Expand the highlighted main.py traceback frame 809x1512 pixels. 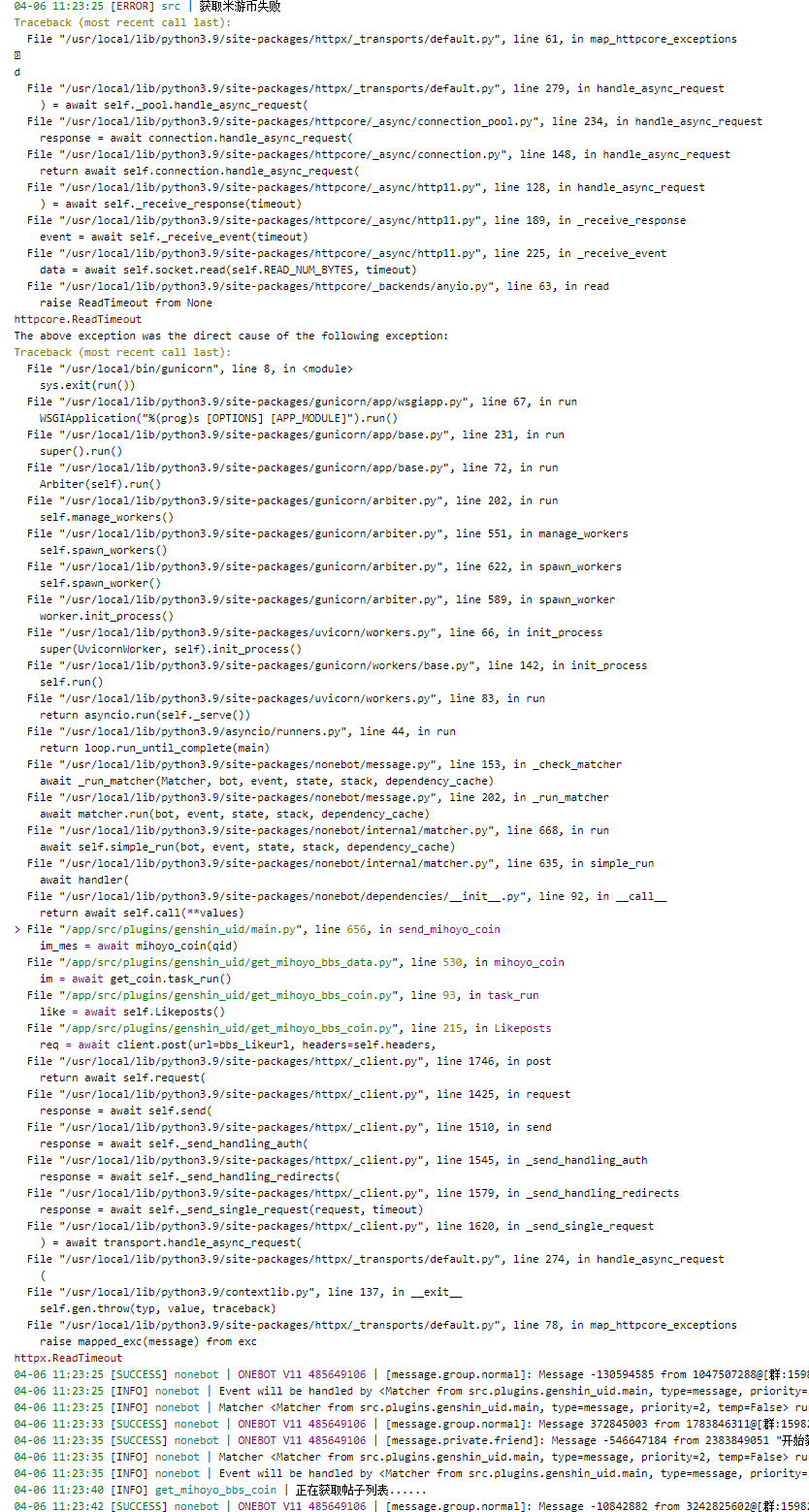click(x=16, y=928)
